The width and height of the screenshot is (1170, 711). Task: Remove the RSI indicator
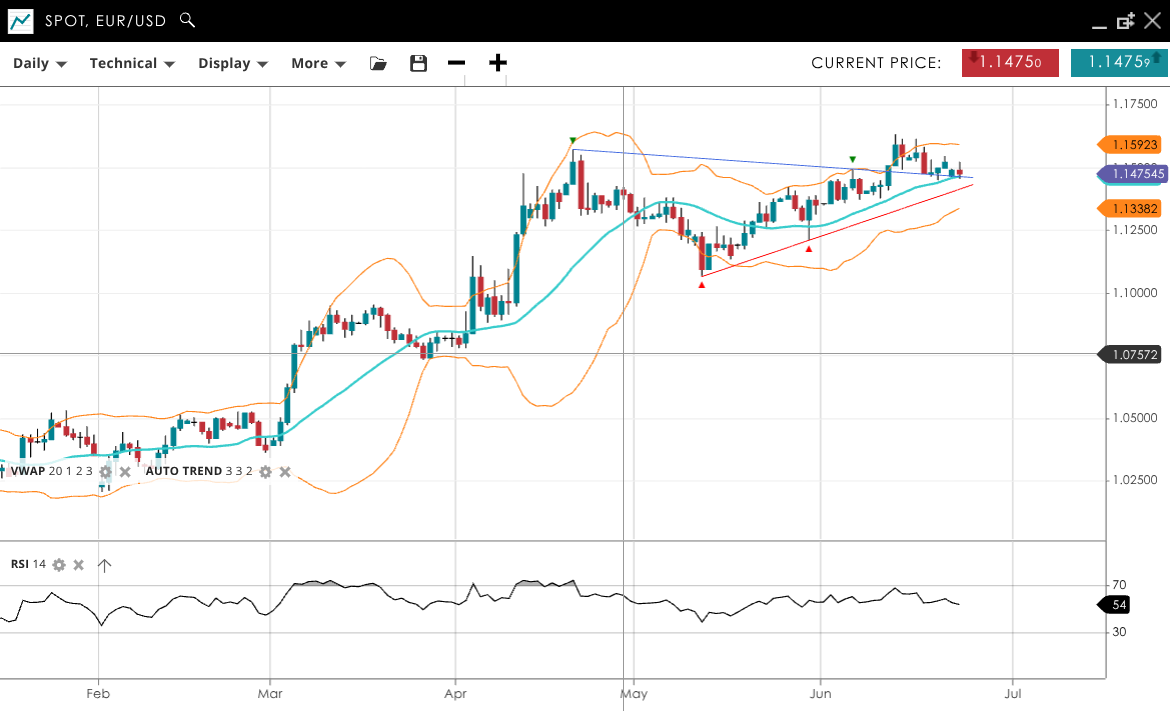79,565
